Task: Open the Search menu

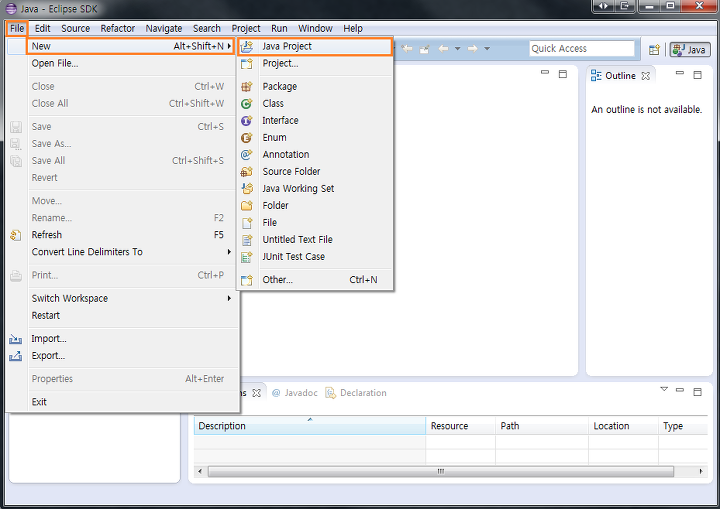Action: tap(207, 28)
